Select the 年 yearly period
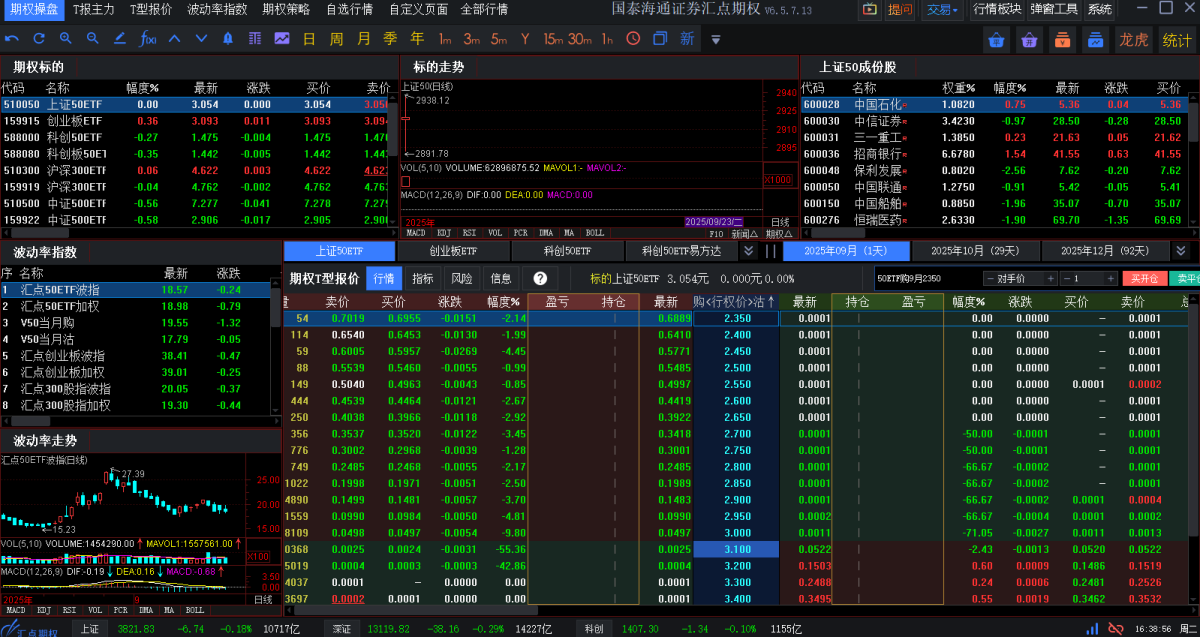The image size is (1200, 637). (417, 39)
